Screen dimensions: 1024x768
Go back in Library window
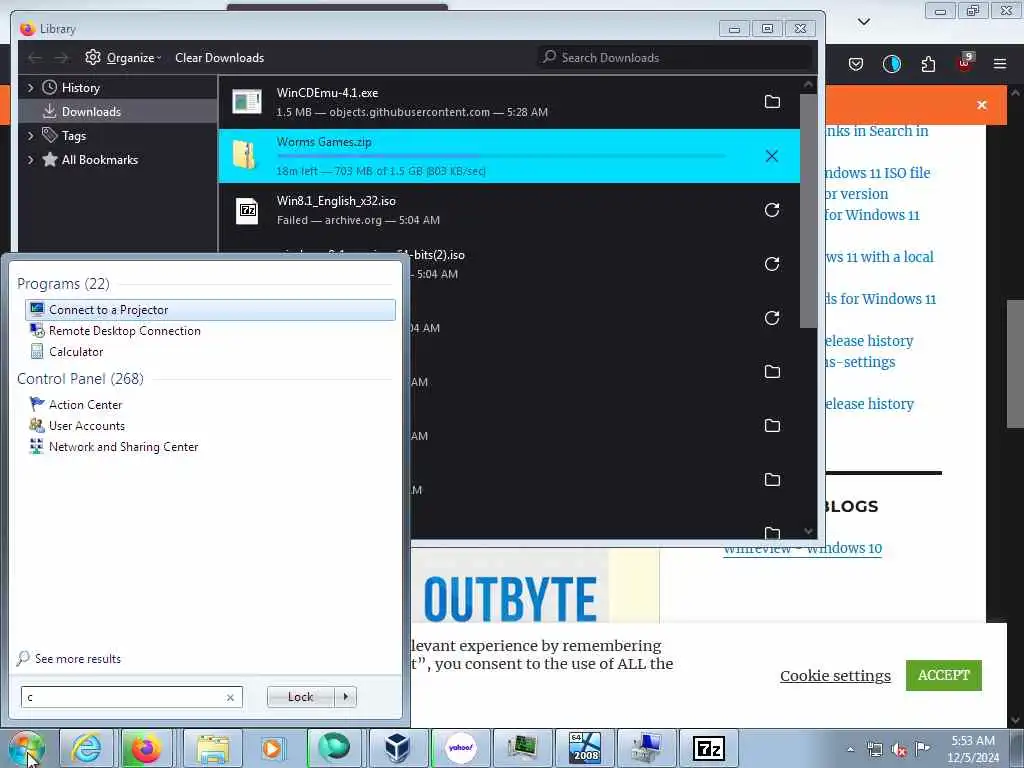click(35, 58)
